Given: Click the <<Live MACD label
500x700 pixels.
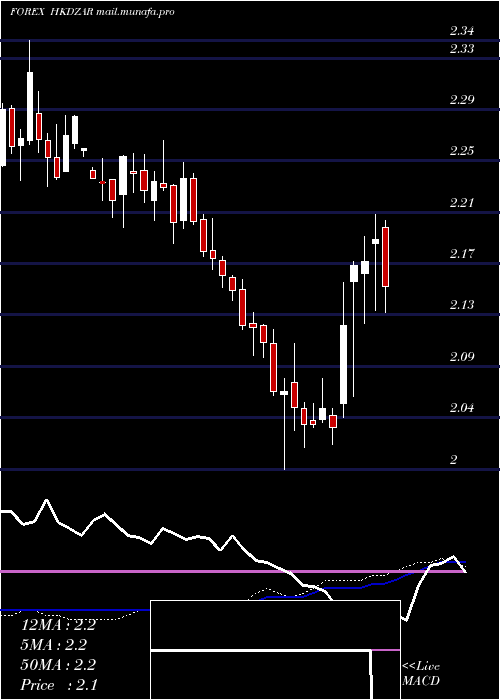Looking at the screenshot, I should (x=421, y=673).
